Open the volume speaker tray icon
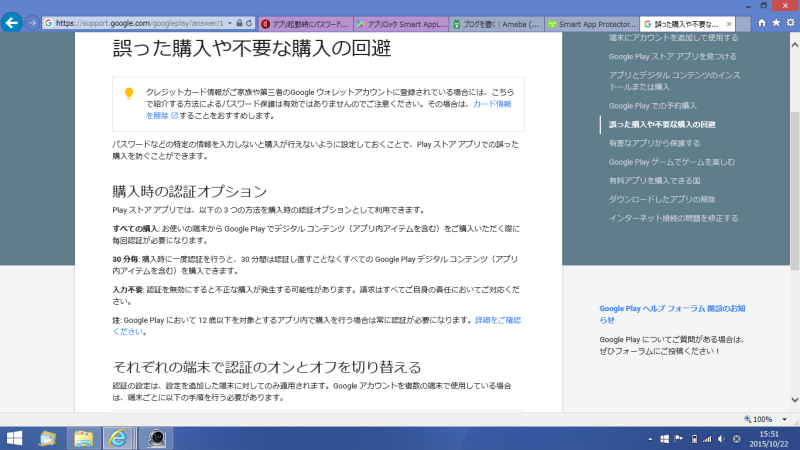This screenshot has height=450, width=800. (x=721, y=439)
